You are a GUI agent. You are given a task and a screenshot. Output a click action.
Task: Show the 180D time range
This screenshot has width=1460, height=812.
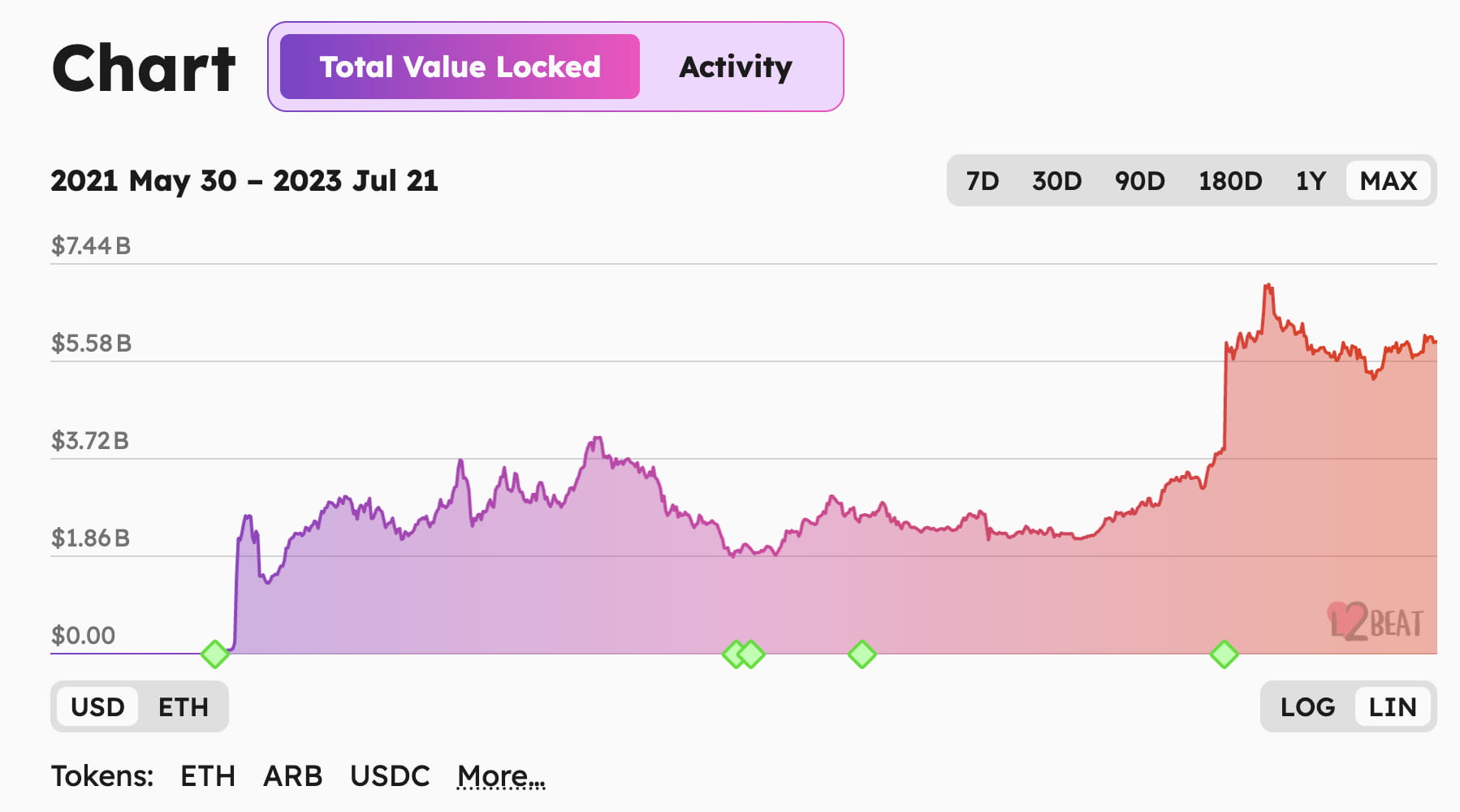pyautogui.click(x=1230, y=180)
